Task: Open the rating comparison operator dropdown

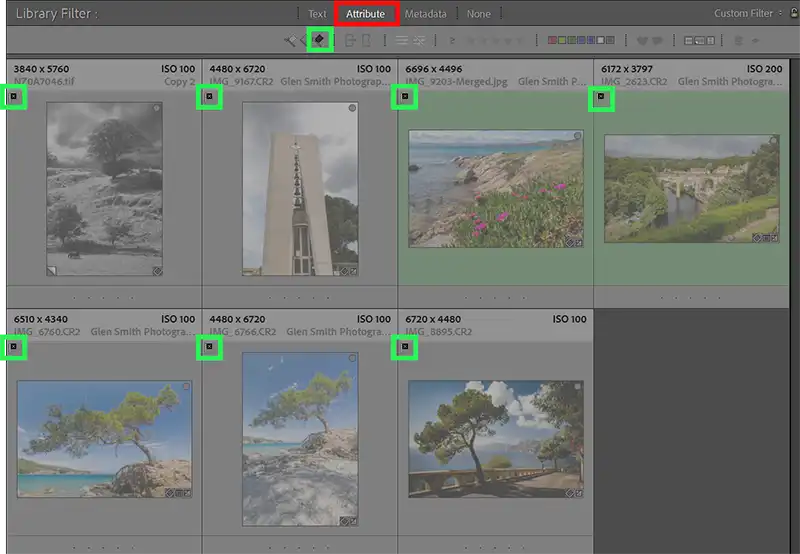Action: [452, 40]
